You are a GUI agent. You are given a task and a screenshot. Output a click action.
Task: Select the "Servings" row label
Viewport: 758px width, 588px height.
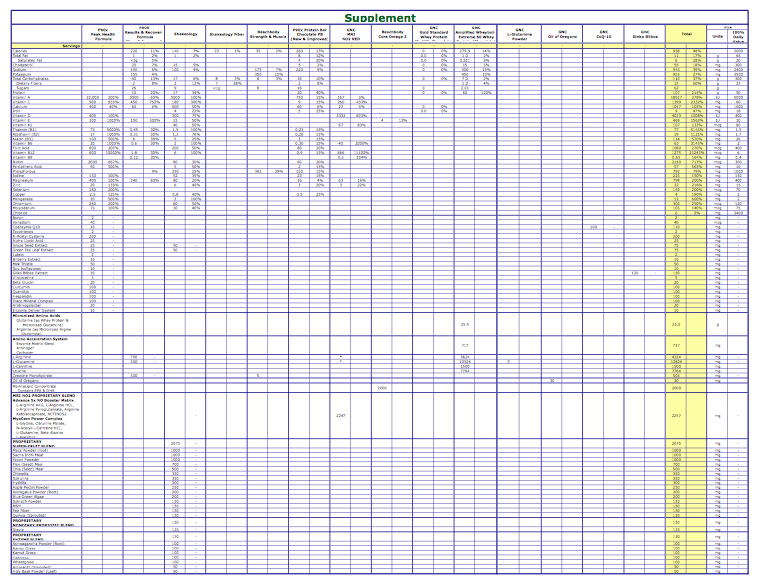(71, 46)
